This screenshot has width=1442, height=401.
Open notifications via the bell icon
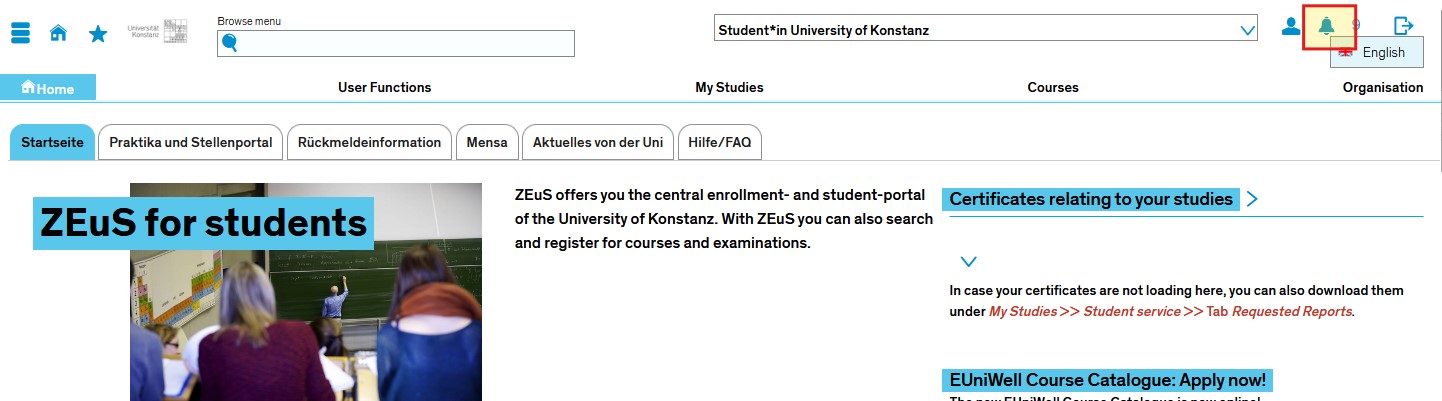pyautogui.click(x=1327, y=27)
